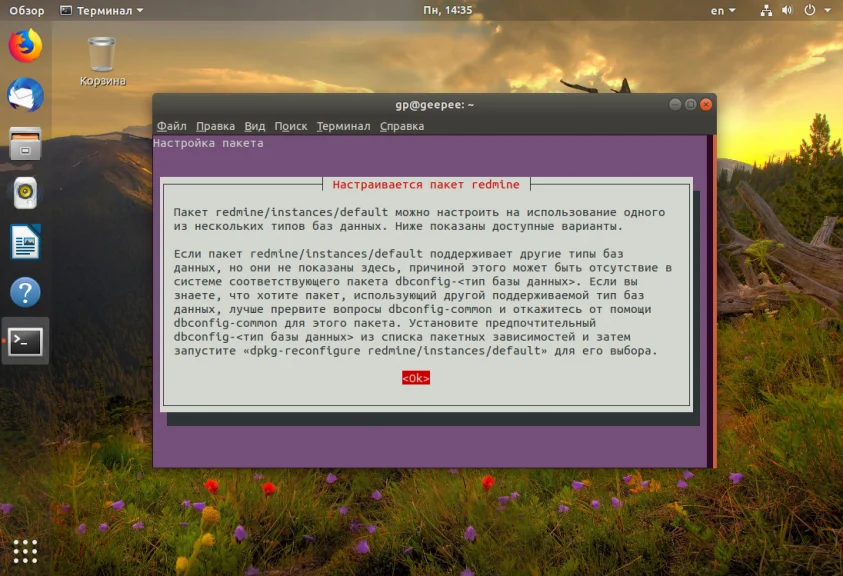843x576 pixels.
Task: Open the Поиск menu
Action: tap(291, 126)
